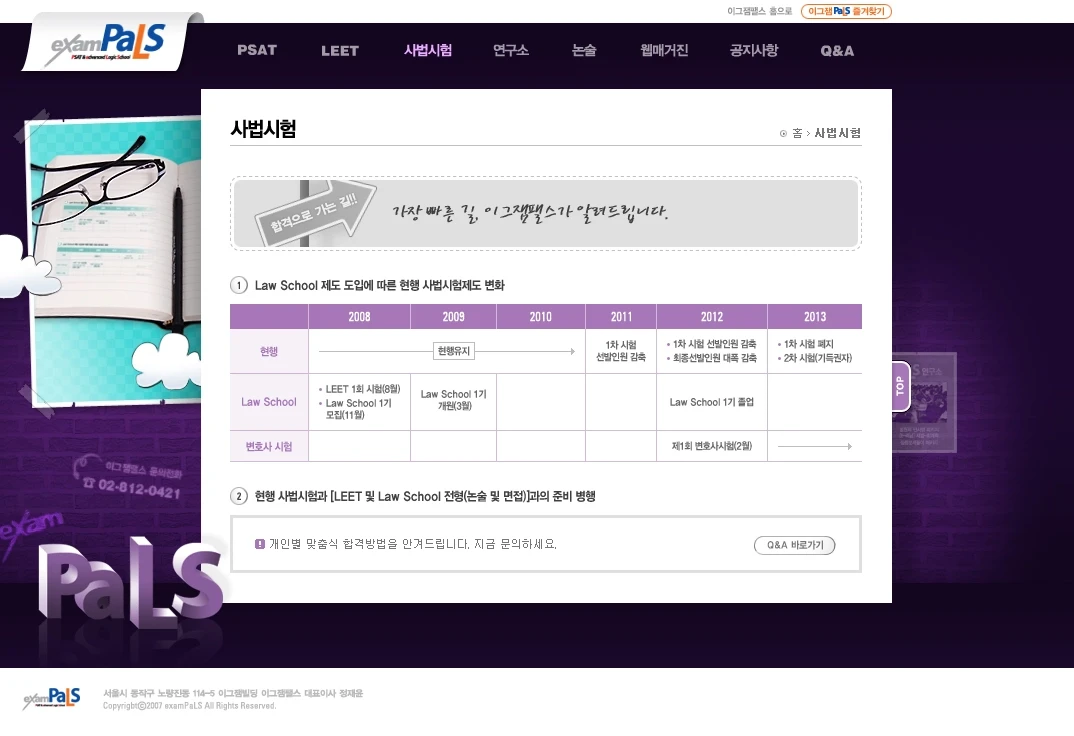Open the Q&A menu in the navigation bar
Screen dimensions: 1074x736
(x=836, y=49)
